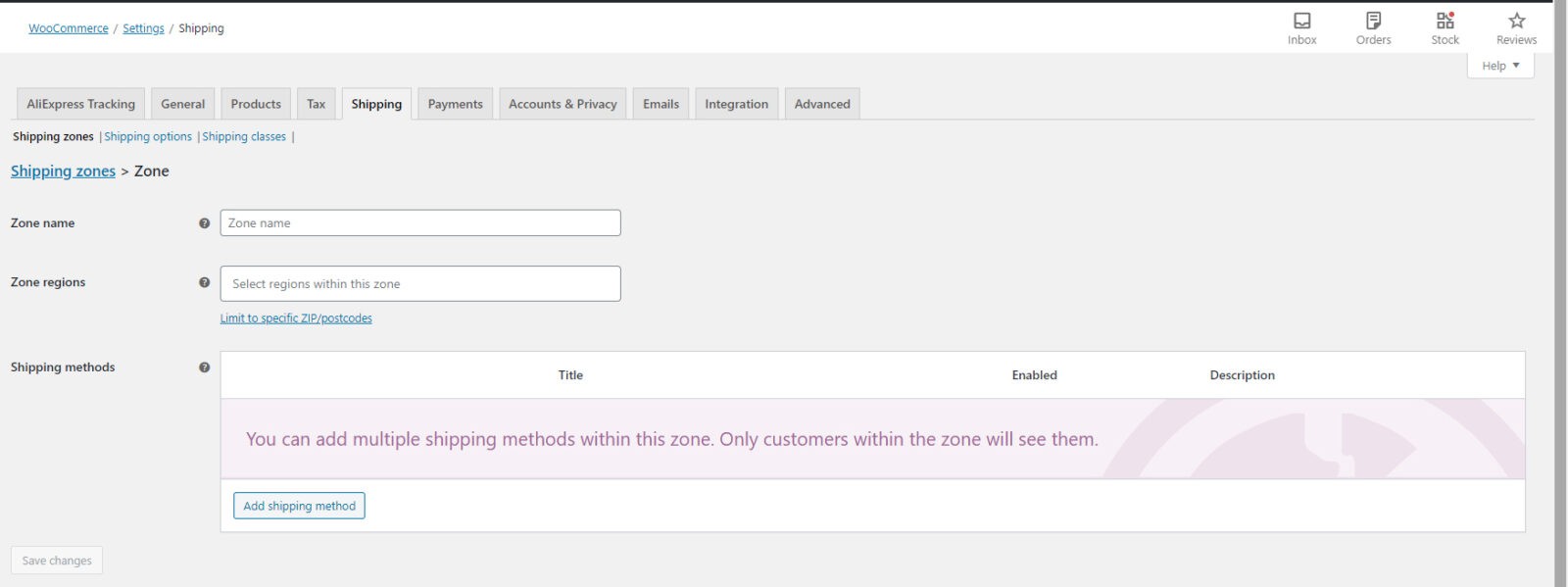The height and width of the screenshot is (587, 1568).
Task: Go back via Shipping zones heading link
Action: [x=63, y=171]
